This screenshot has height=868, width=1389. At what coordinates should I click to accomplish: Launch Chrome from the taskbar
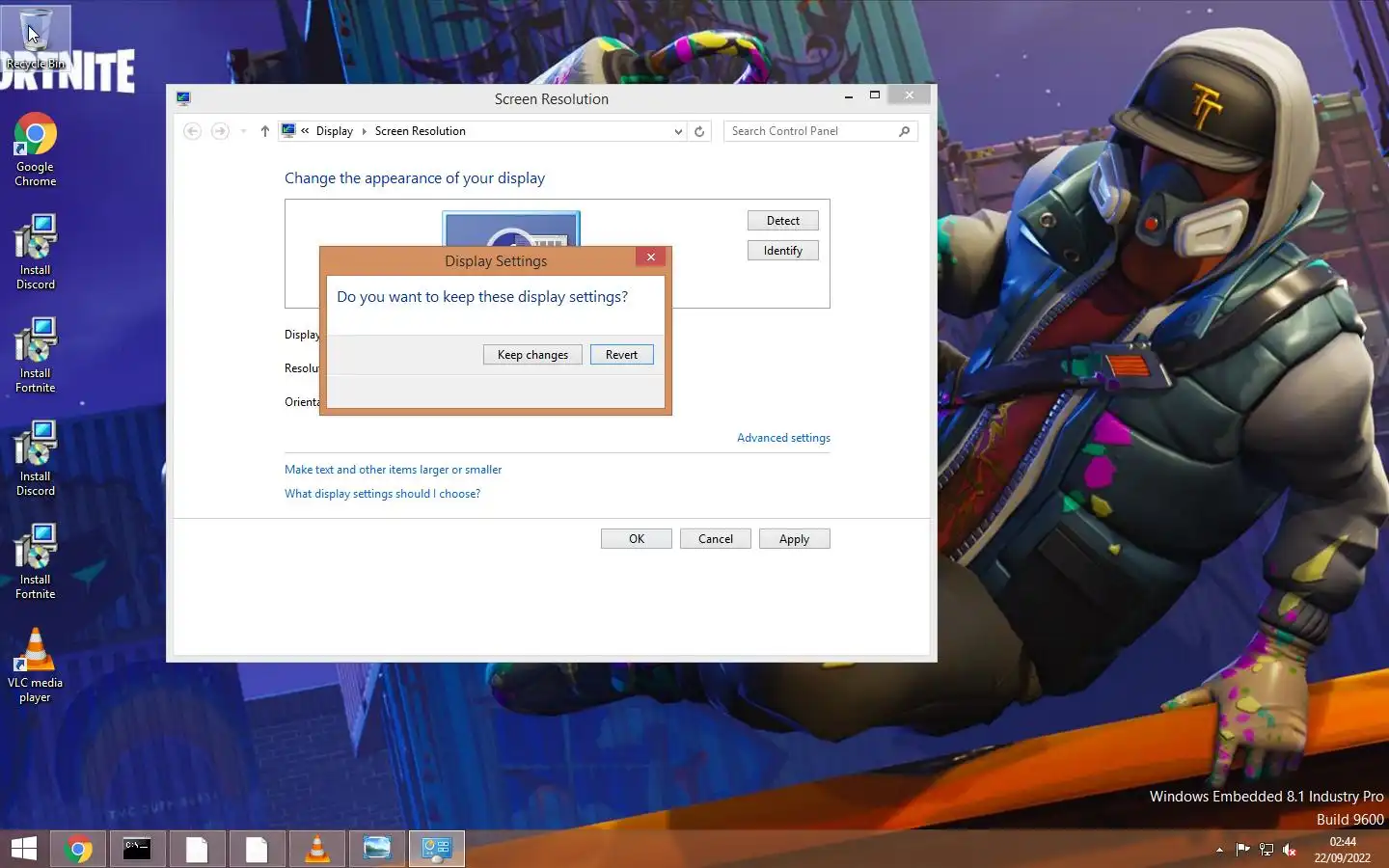[x=78, y=849]
